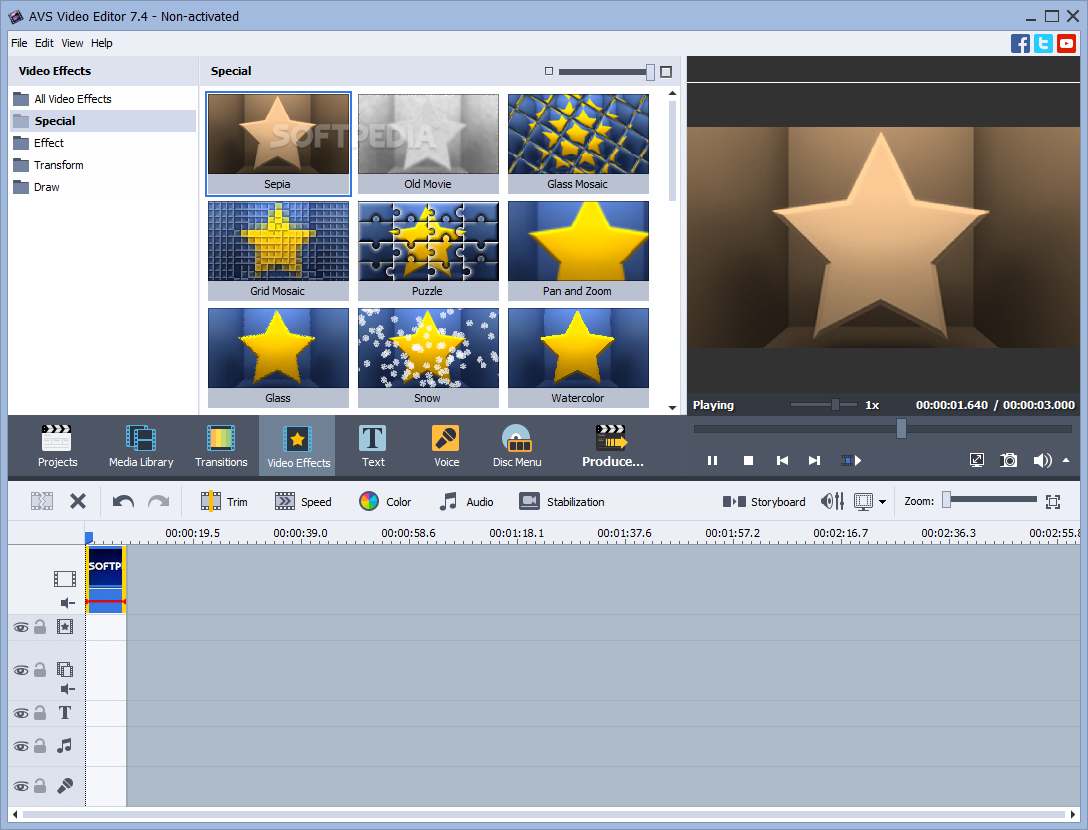Select the Draw category folder
Viewport: 1088px width, 830px height.
[x=103, y=187]
